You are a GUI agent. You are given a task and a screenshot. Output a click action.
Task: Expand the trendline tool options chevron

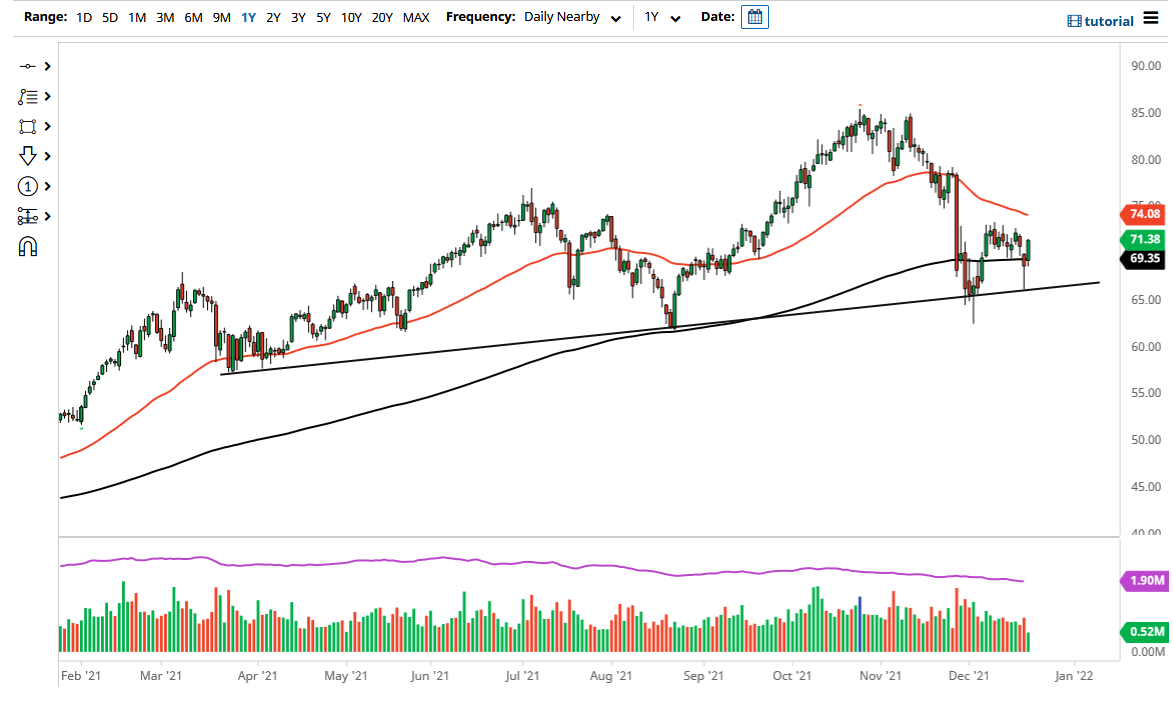coord(45,66)
